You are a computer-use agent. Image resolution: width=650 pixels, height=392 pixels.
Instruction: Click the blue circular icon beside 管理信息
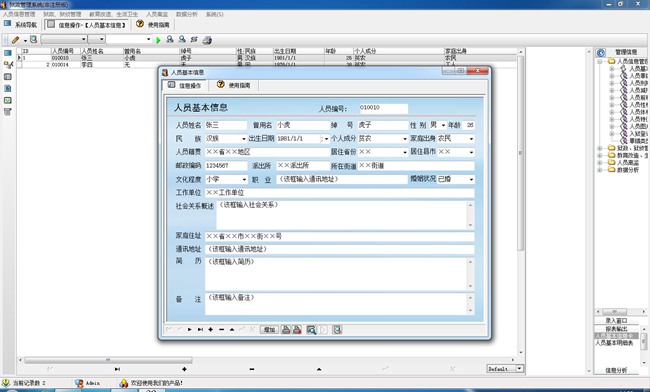click(x=601, y=52)
